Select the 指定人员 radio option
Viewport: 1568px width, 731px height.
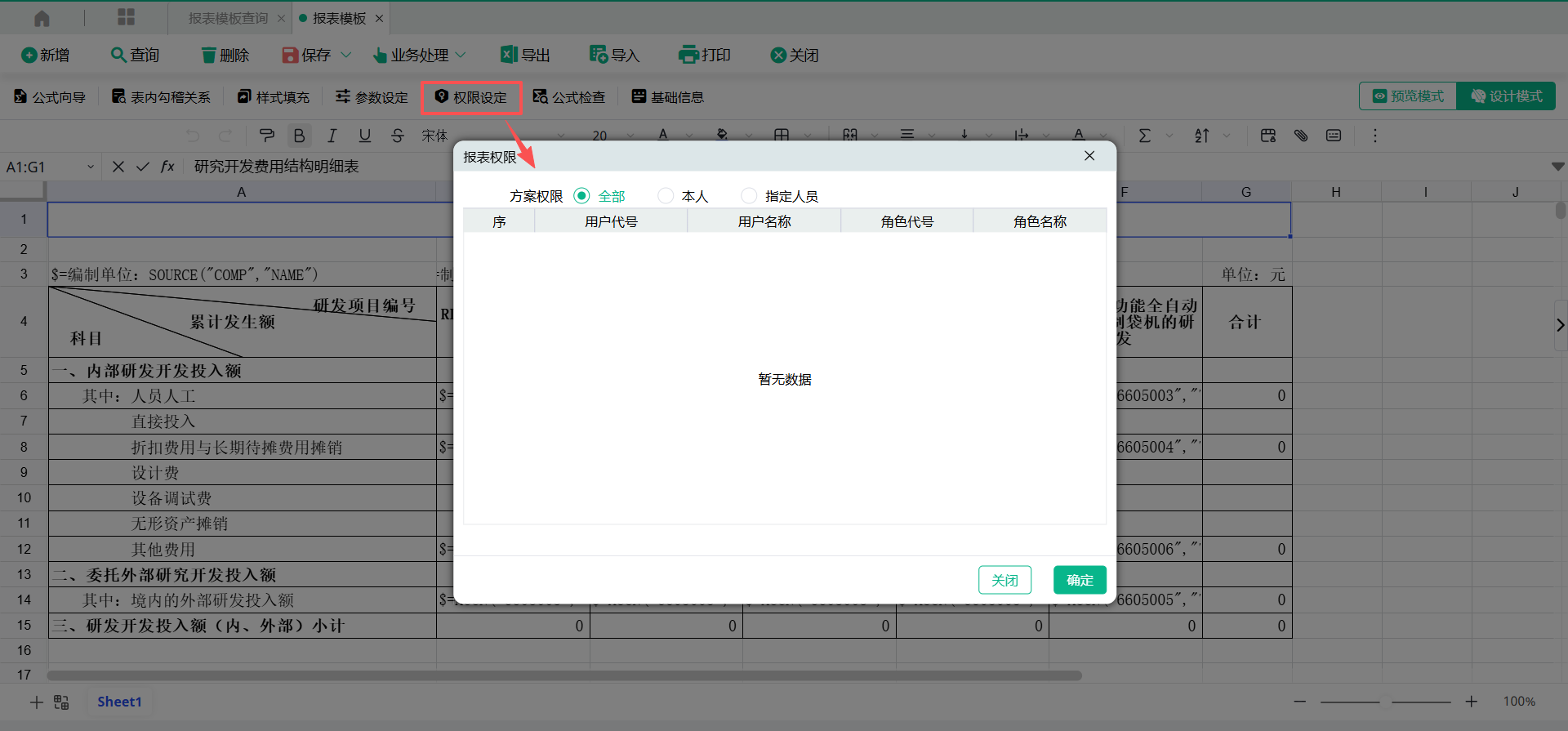[749, 196]
